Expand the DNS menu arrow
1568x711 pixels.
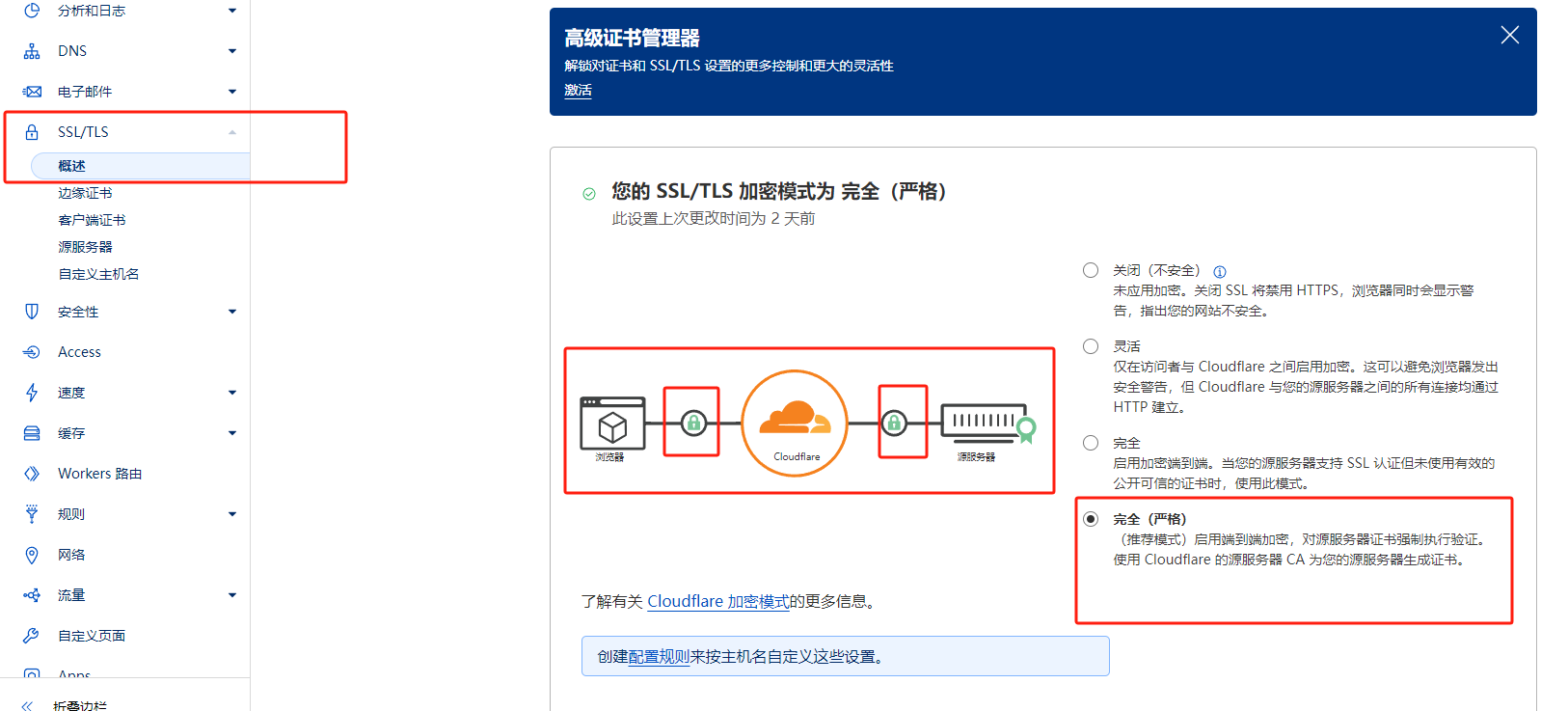click(x=232, y=51)
